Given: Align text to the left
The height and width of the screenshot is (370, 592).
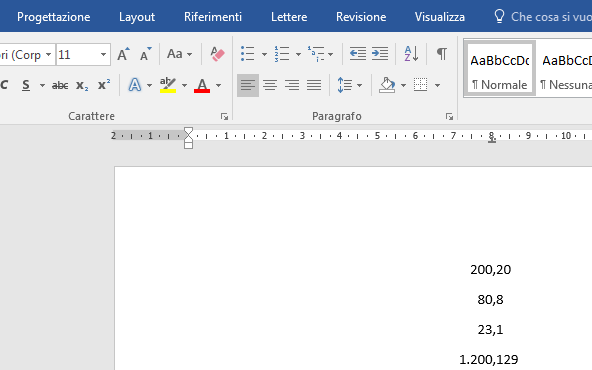Looking at the screenshot, I should (x=248, y=85).
